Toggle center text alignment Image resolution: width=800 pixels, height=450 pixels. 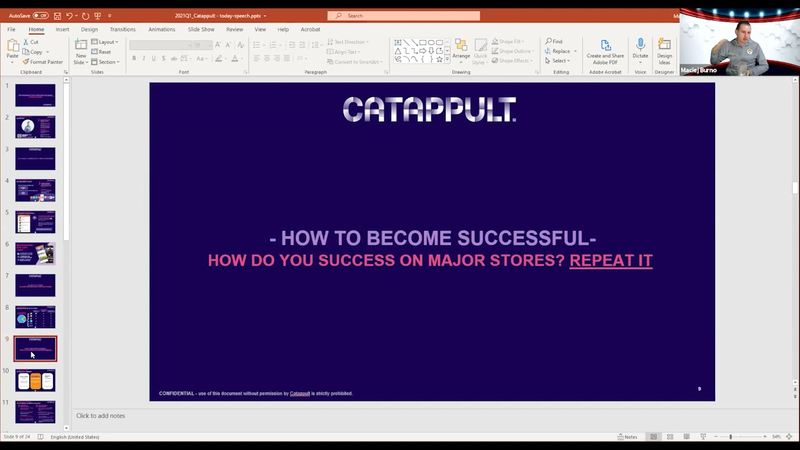(x=266, y=58)
